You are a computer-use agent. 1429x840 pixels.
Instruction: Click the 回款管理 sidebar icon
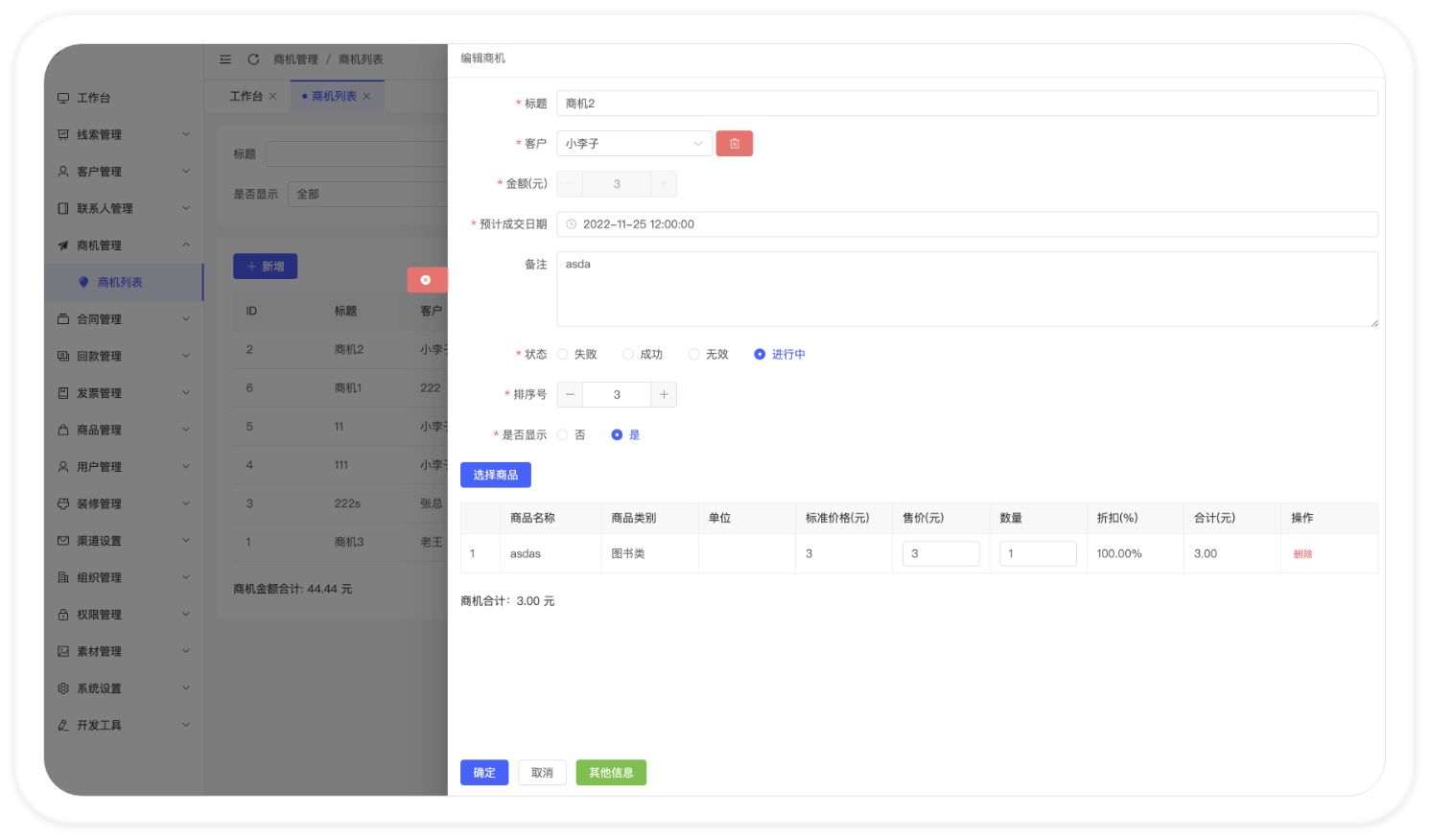[x=63, y=356]
